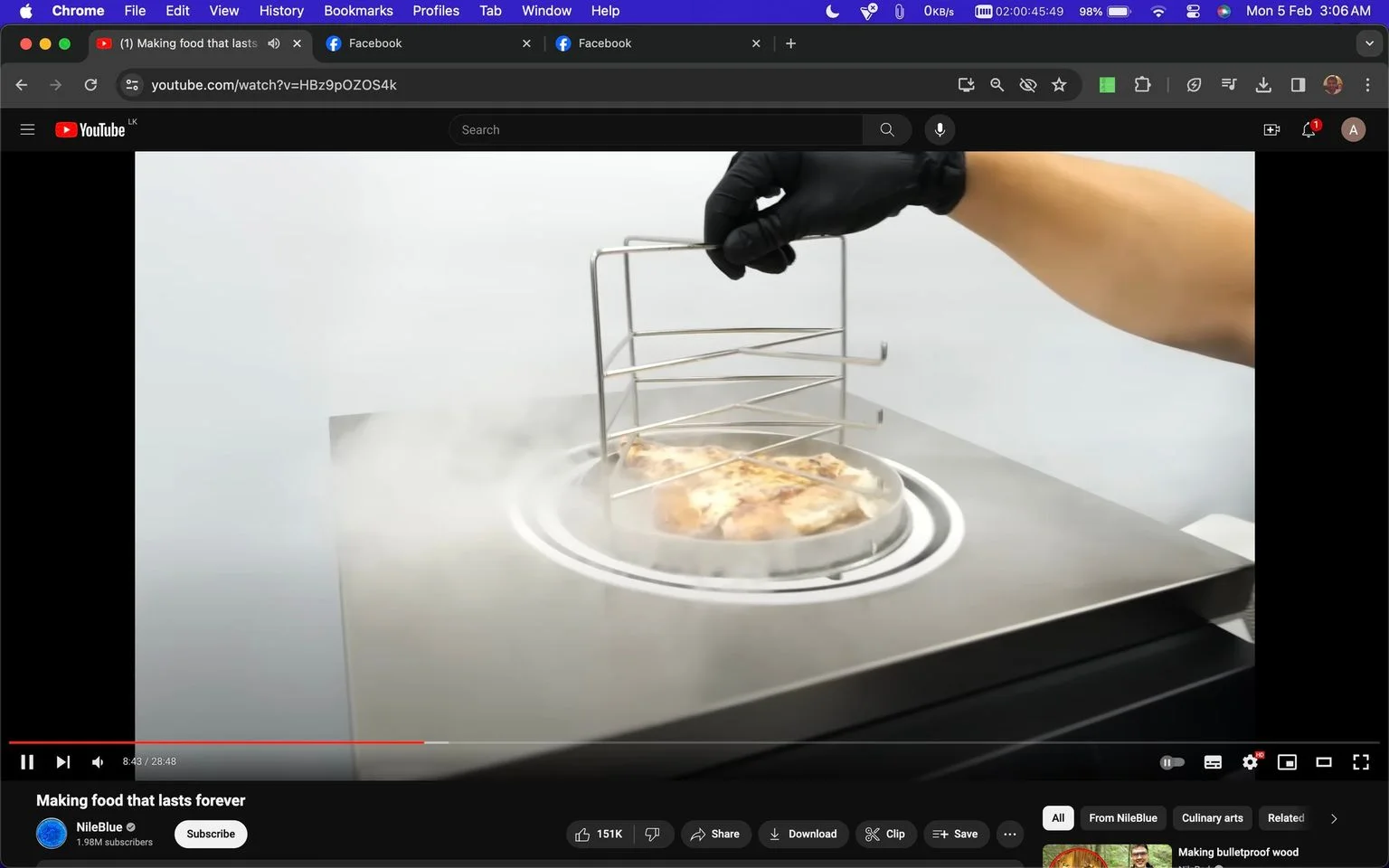The height and width of the screenshot is (868, 1389).
Task: Subscribe to NileBlue channel
Action: click(x=211, y=834)
